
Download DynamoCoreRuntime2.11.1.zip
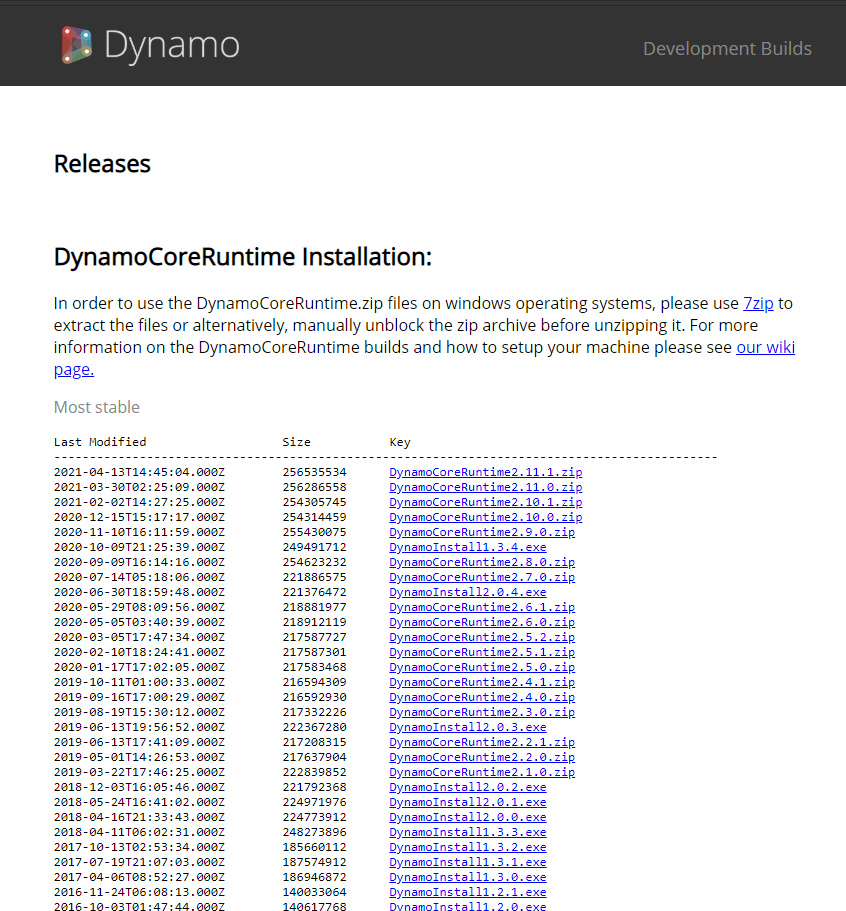(485, 472)
